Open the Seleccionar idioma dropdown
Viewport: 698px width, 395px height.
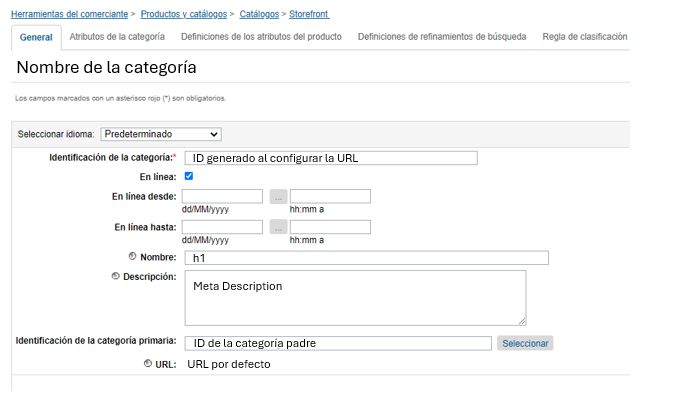(x=161, y=134)
